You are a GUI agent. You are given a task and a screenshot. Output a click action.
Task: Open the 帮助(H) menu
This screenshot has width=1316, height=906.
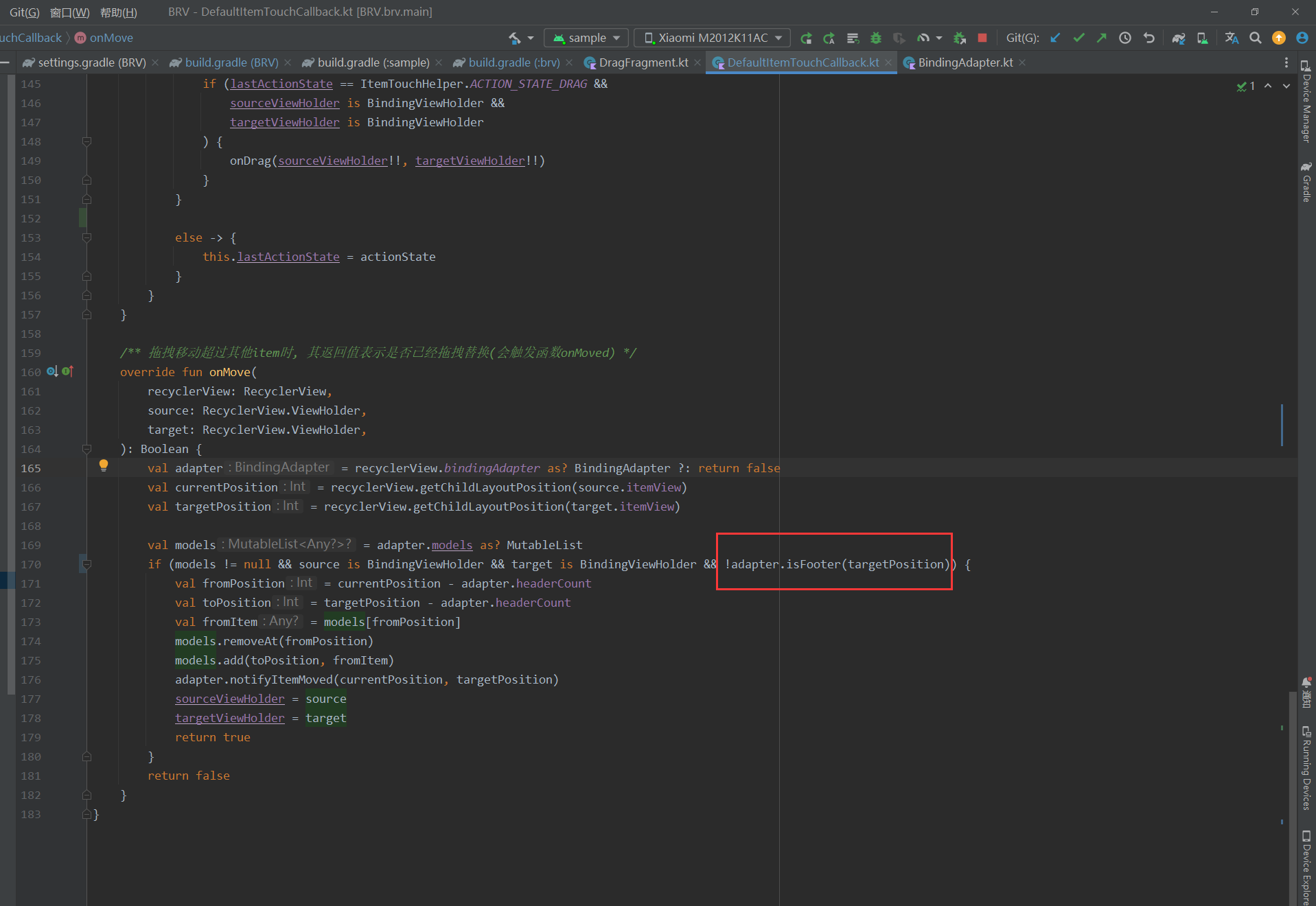point(117,12)
